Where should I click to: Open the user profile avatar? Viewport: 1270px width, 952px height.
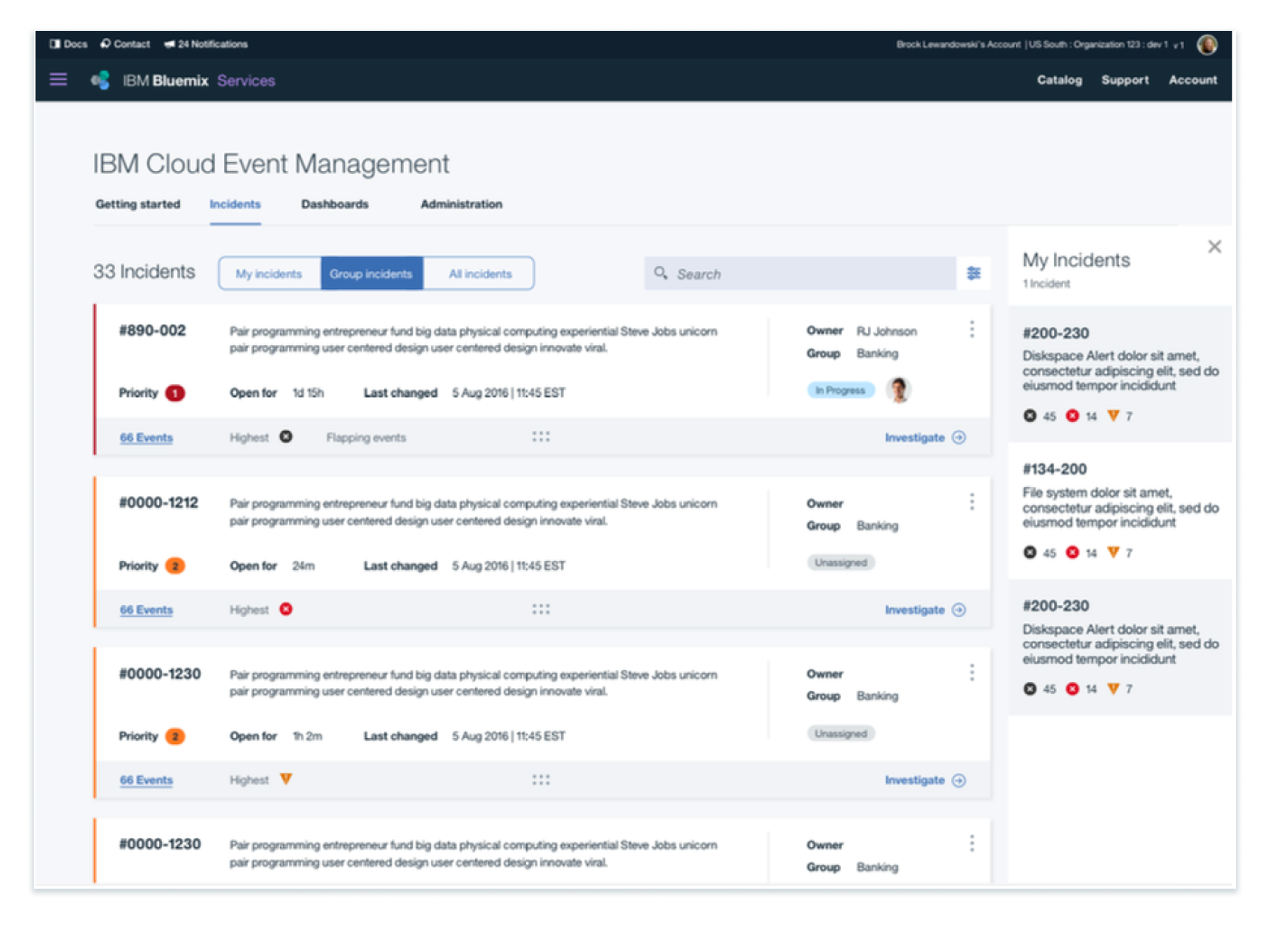[x=1206, y=44]
